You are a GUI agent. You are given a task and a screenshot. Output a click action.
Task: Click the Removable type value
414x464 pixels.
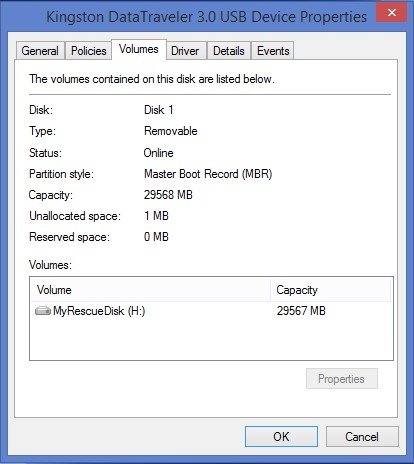(x=171, y=131)
